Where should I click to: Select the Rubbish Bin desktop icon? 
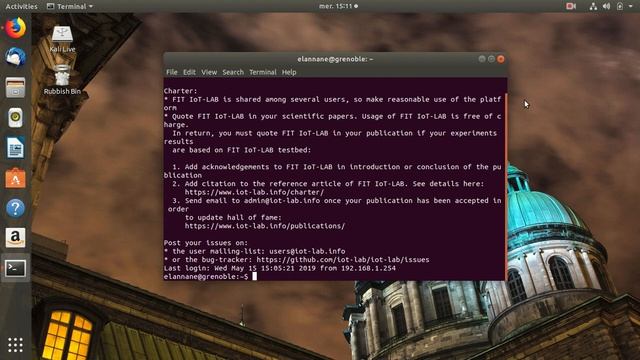[62, 80]
